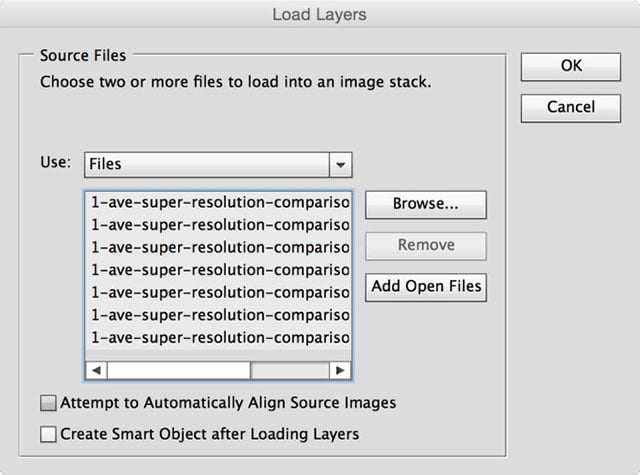The image size is (640, 475).
Task: Open the Use Files dropdown
Action: coord(218,164)
